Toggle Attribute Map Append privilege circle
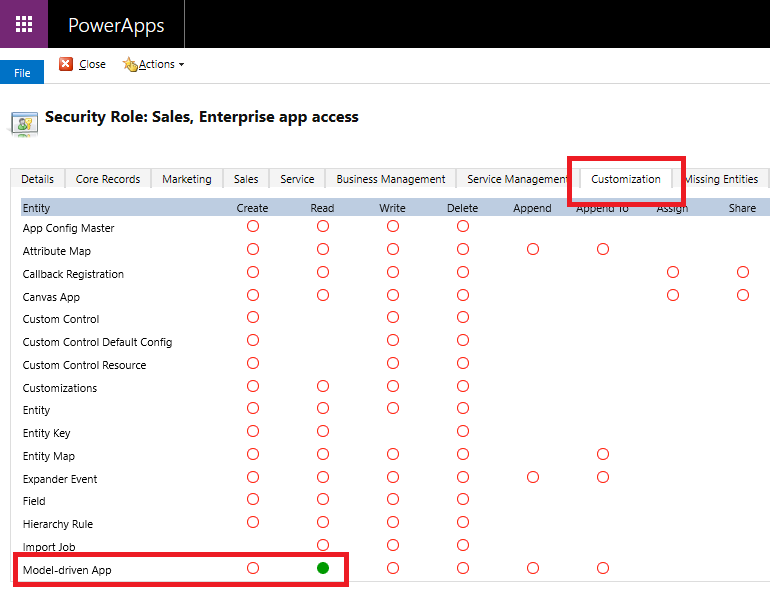The image size is (770, 599). pos(533,249)
